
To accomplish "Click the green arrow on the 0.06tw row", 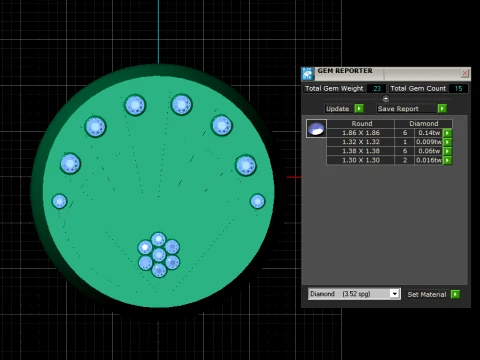I will pos(447,151).
